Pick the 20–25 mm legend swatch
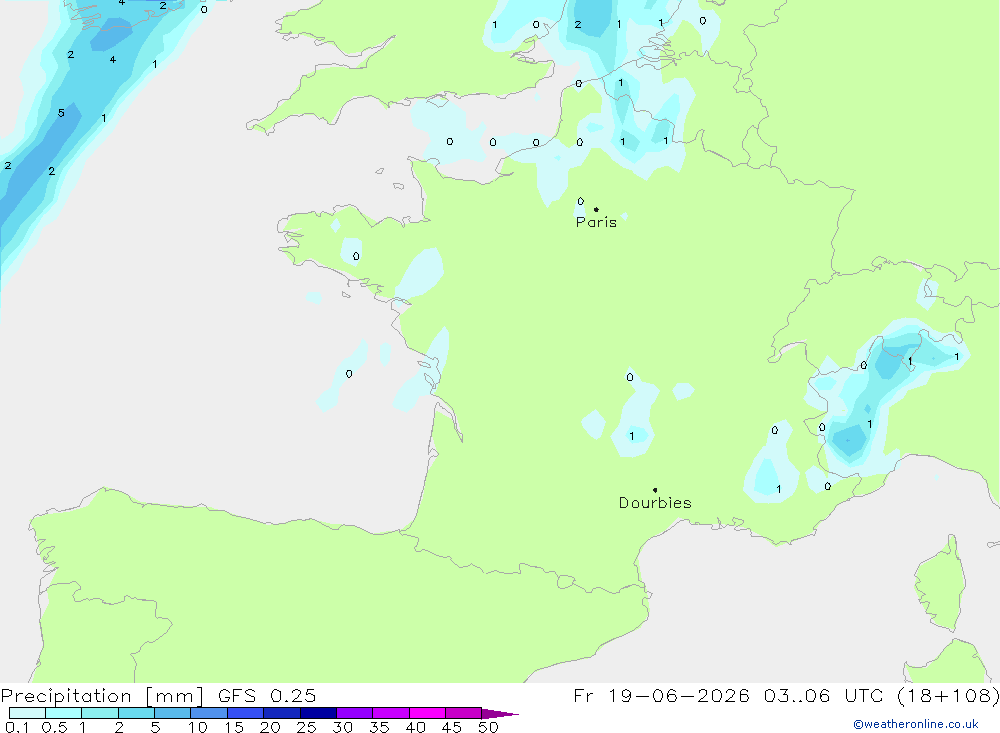This screenshot has height=733, width=1000. (x=282, y=713)
